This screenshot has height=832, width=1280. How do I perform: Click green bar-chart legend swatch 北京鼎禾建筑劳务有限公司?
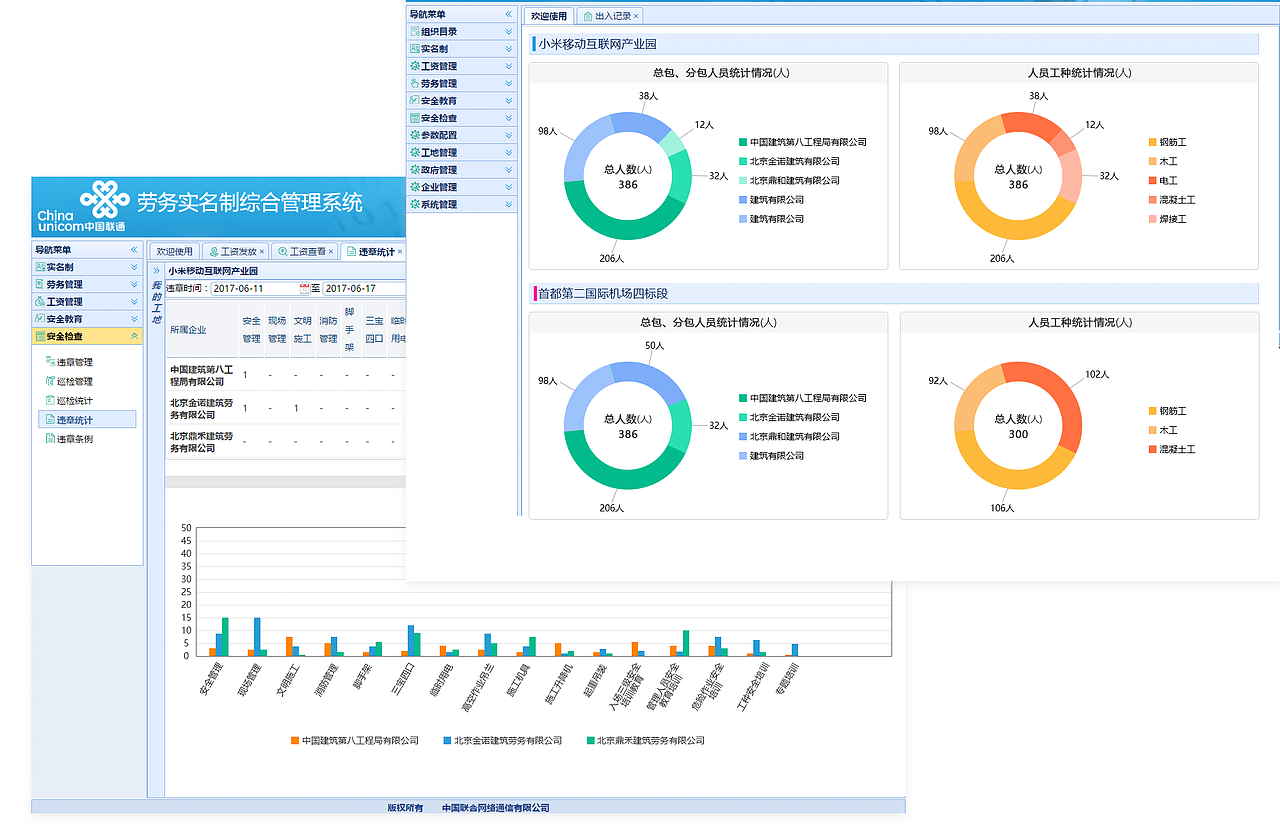(x=590, y=741)
